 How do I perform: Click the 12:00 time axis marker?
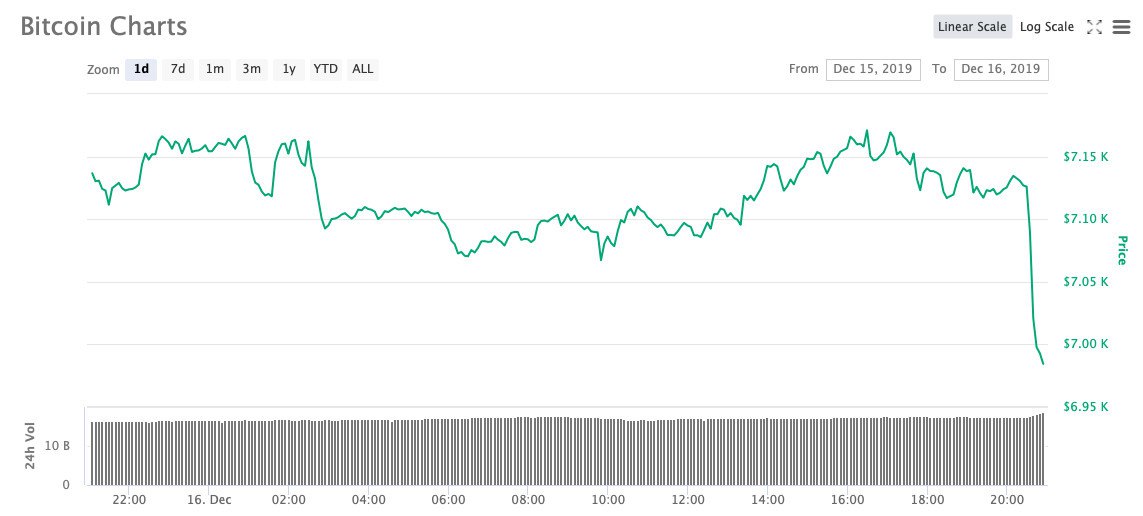[688, 499]
